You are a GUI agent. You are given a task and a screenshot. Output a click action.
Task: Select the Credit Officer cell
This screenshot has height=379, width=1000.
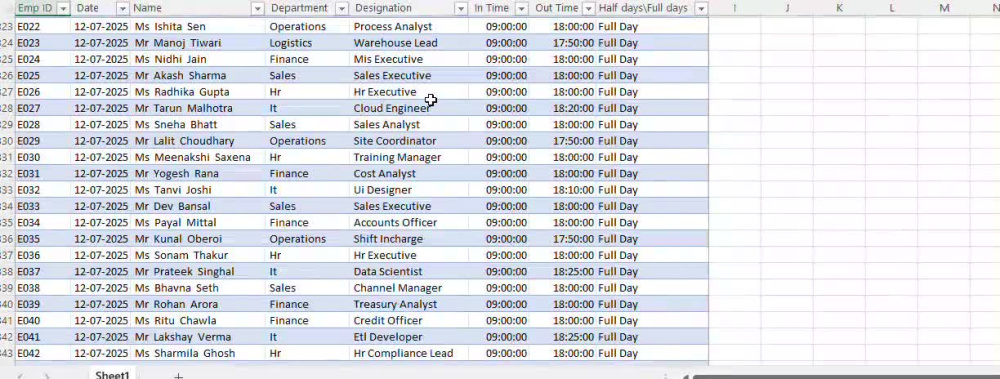[x=409, y=320]
